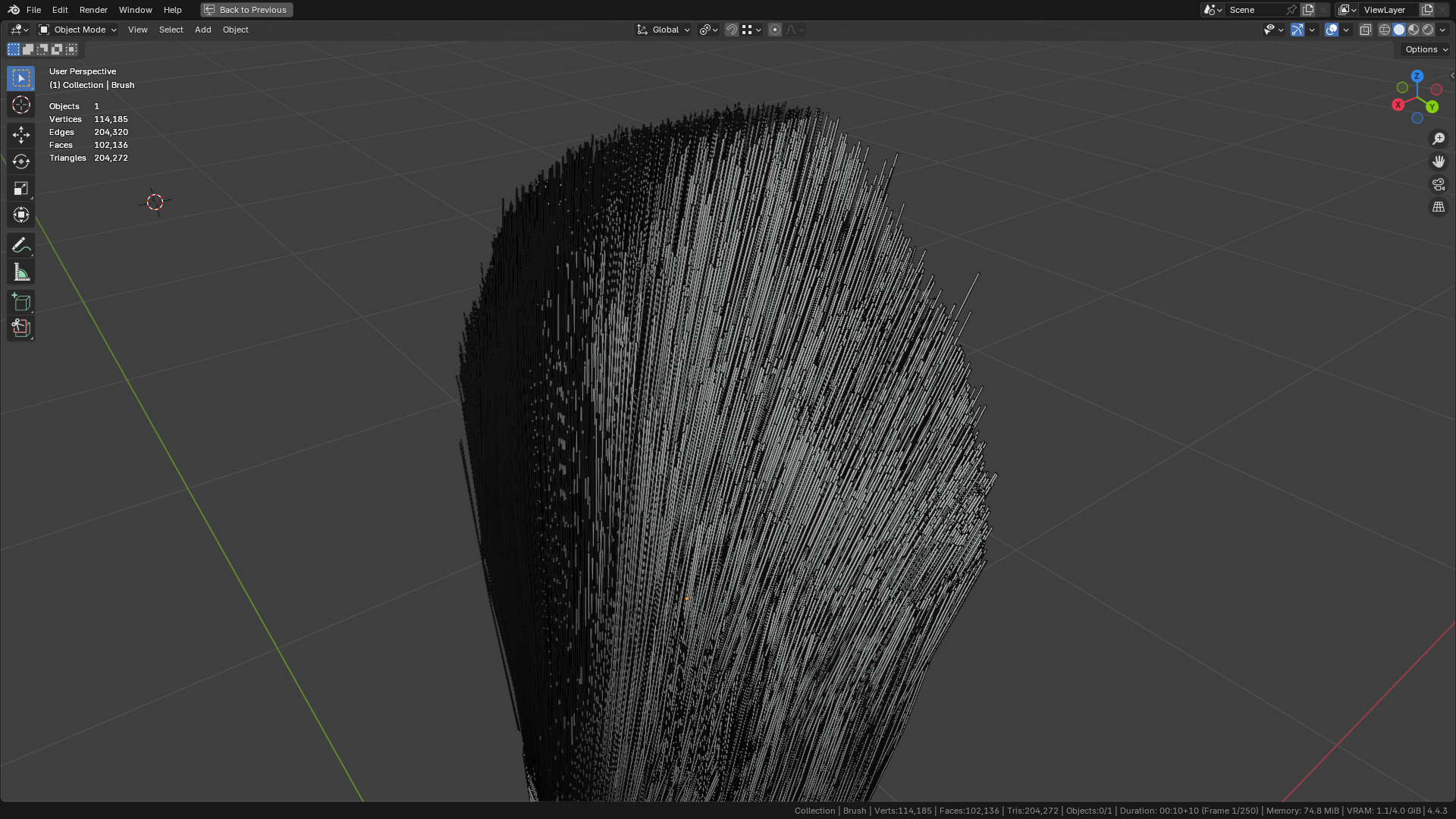Click the Pan view hand icon
Image resolution: width=1456 pixels, height=819 pixels.
point(1439,162)
